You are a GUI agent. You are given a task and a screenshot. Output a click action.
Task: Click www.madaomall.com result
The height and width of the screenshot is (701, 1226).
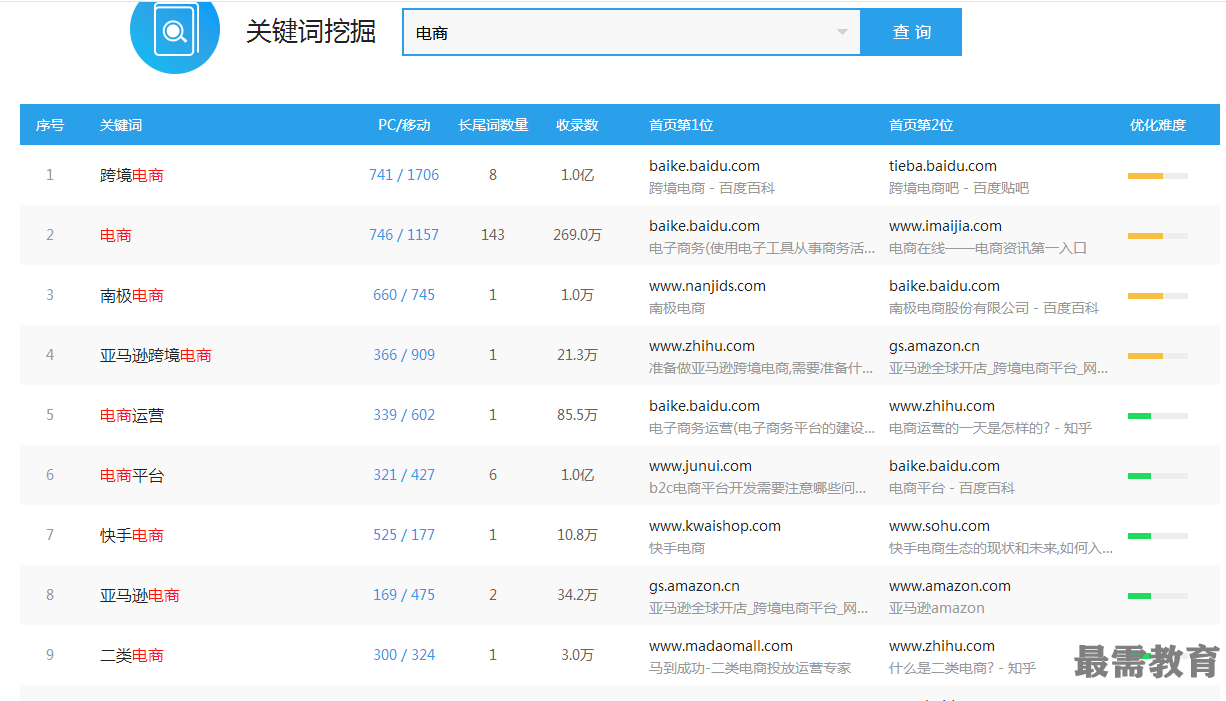coord(721,646)
